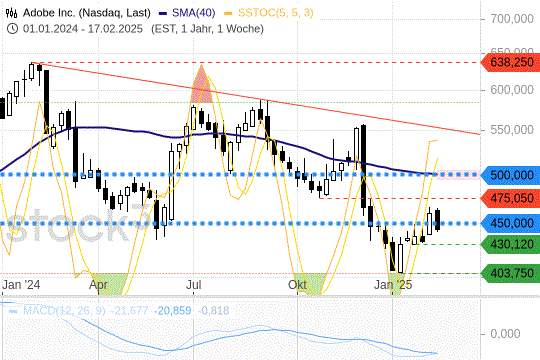Viewport: 540px width, 360px height.
Task: Click the Adobe Inc. (Nasdaq, Last) title
Action: coord(87,13)
